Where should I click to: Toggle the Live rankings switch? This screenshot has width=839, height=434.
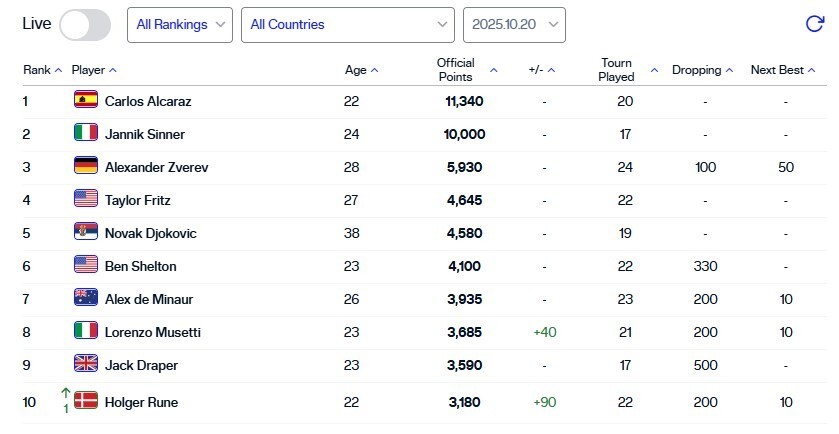click(x=85, y=25)
